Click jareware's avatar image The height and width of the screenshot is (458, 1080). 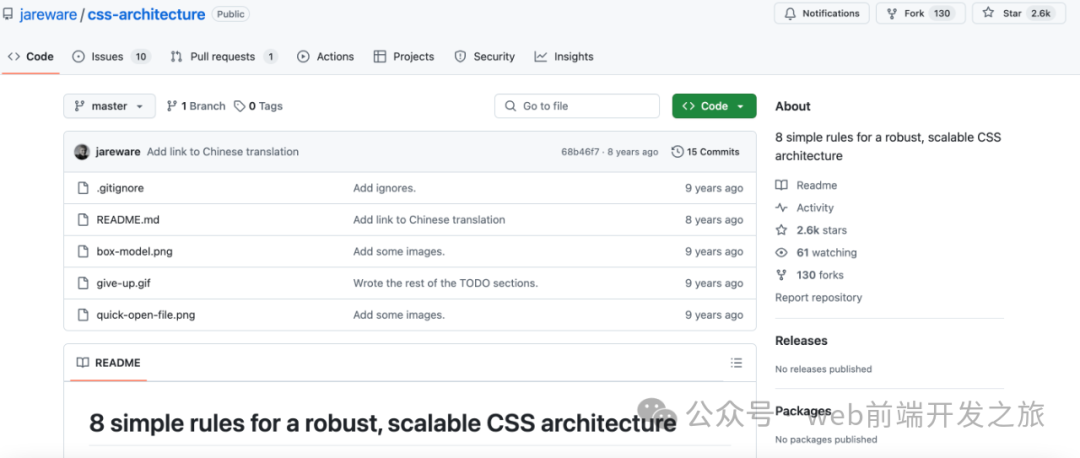click(82, 152)
